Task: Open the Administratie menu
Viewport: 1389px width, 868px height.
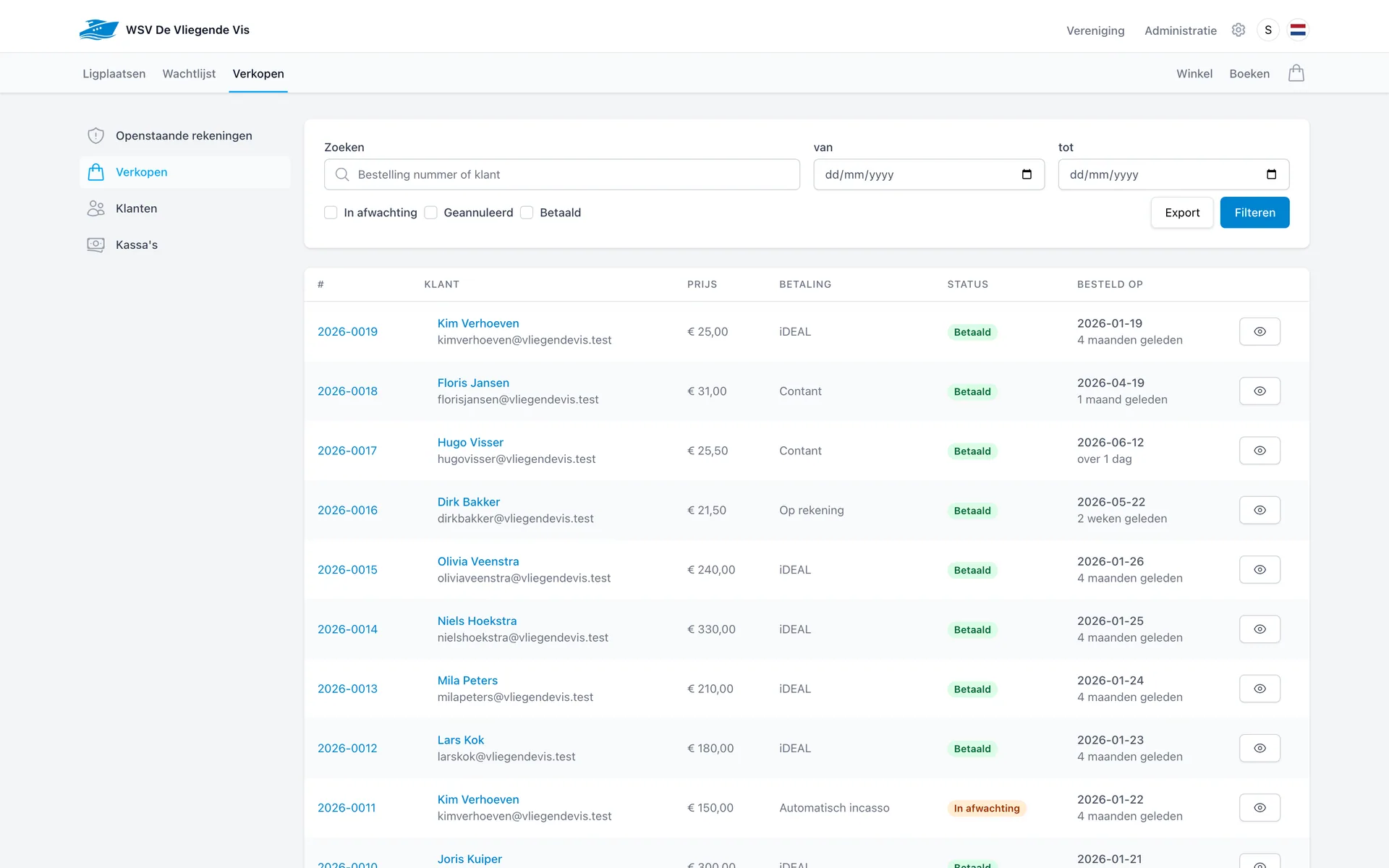Action: tap(1180, 30)
